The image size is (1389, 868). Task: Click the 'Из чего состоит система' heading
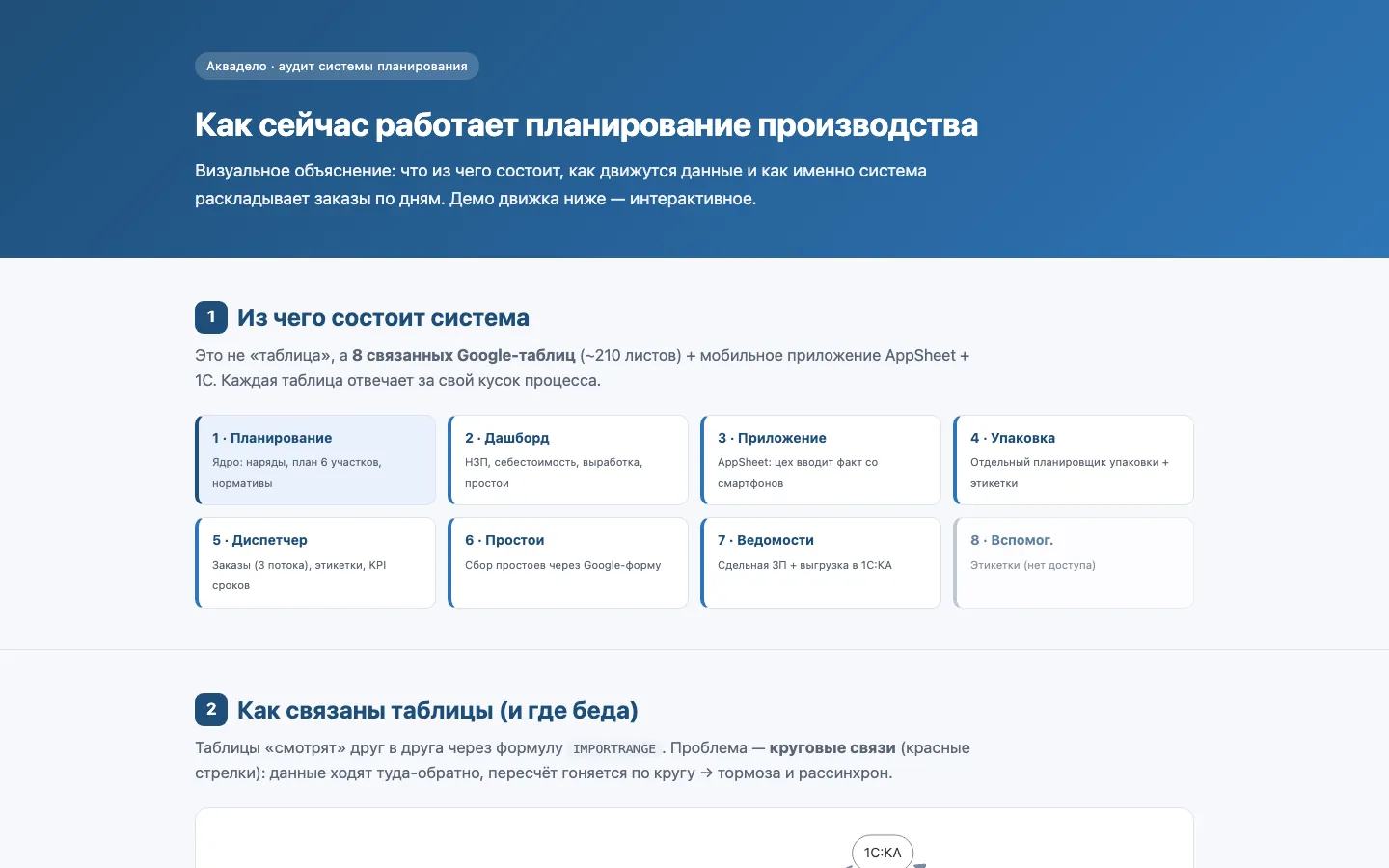pos(383,318)
